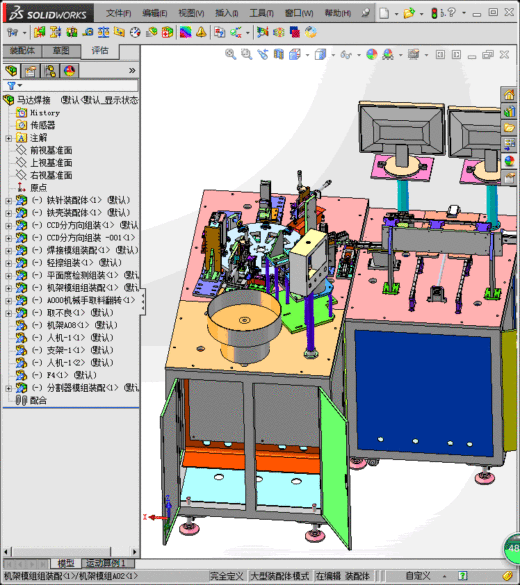This screenshot has width=520, height=585.
Task: Click the 配合 mates item in tree
Action: (x=38, y=401)
